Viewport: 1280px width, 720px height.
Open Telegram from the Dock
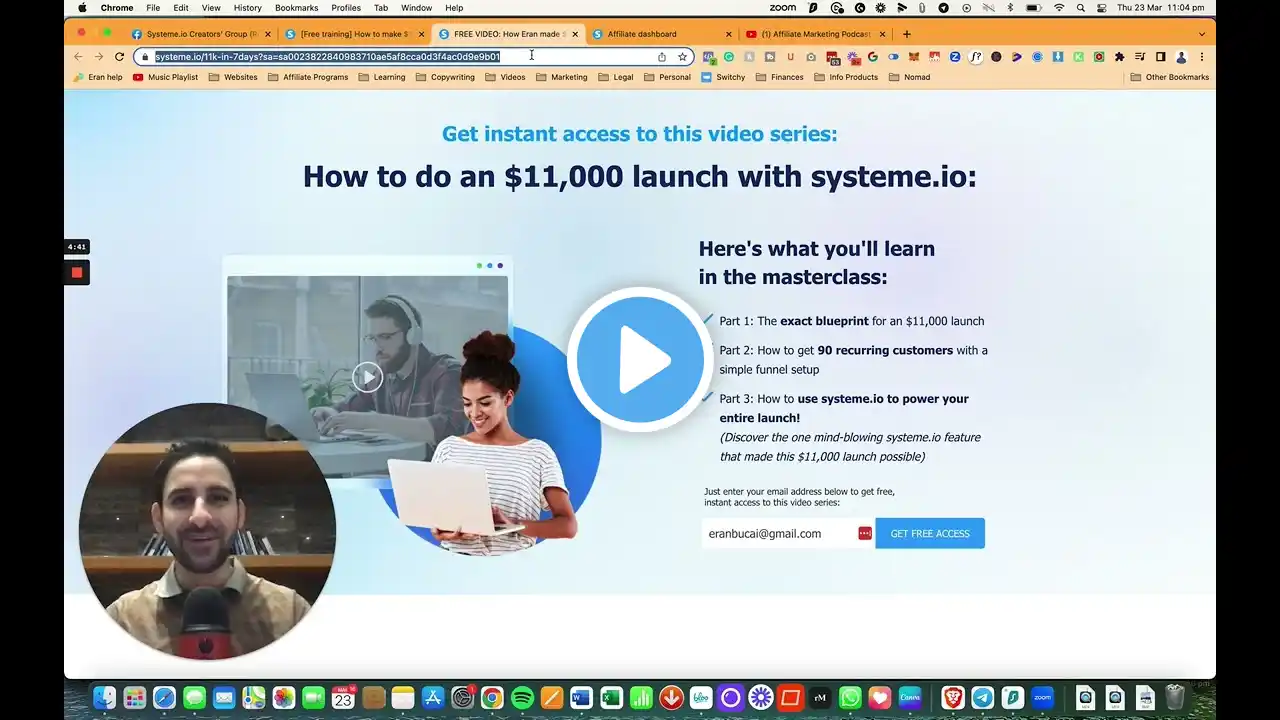983,697
